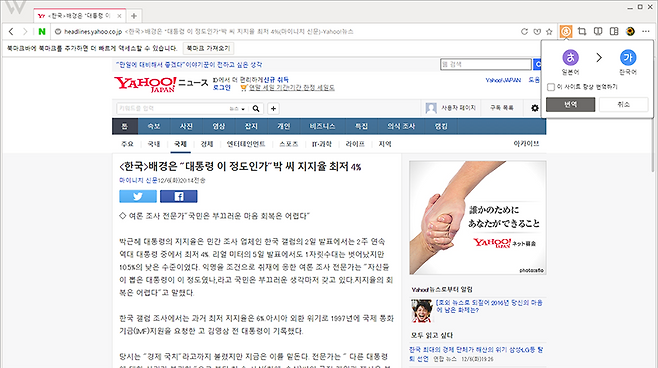
Task: Open the screen capture crop tool
Action: [x=582, y=31]
